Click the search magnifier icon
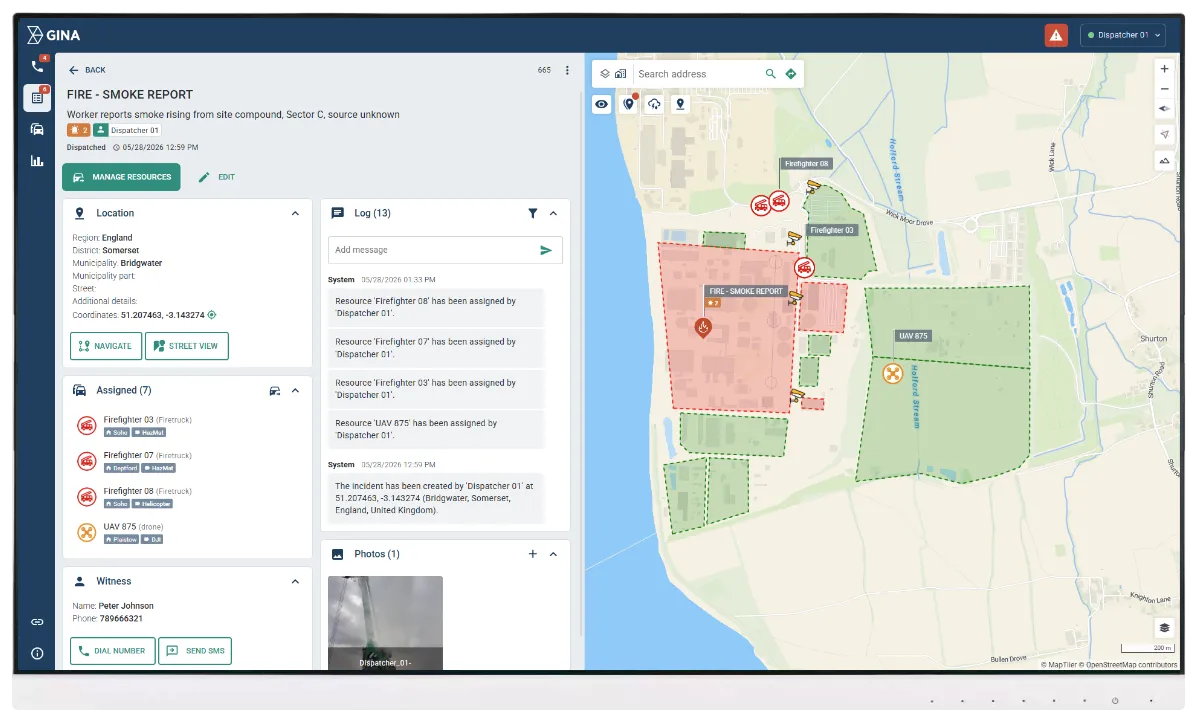The width and height of the screenshot is (1200, 718). click(770, 74)
